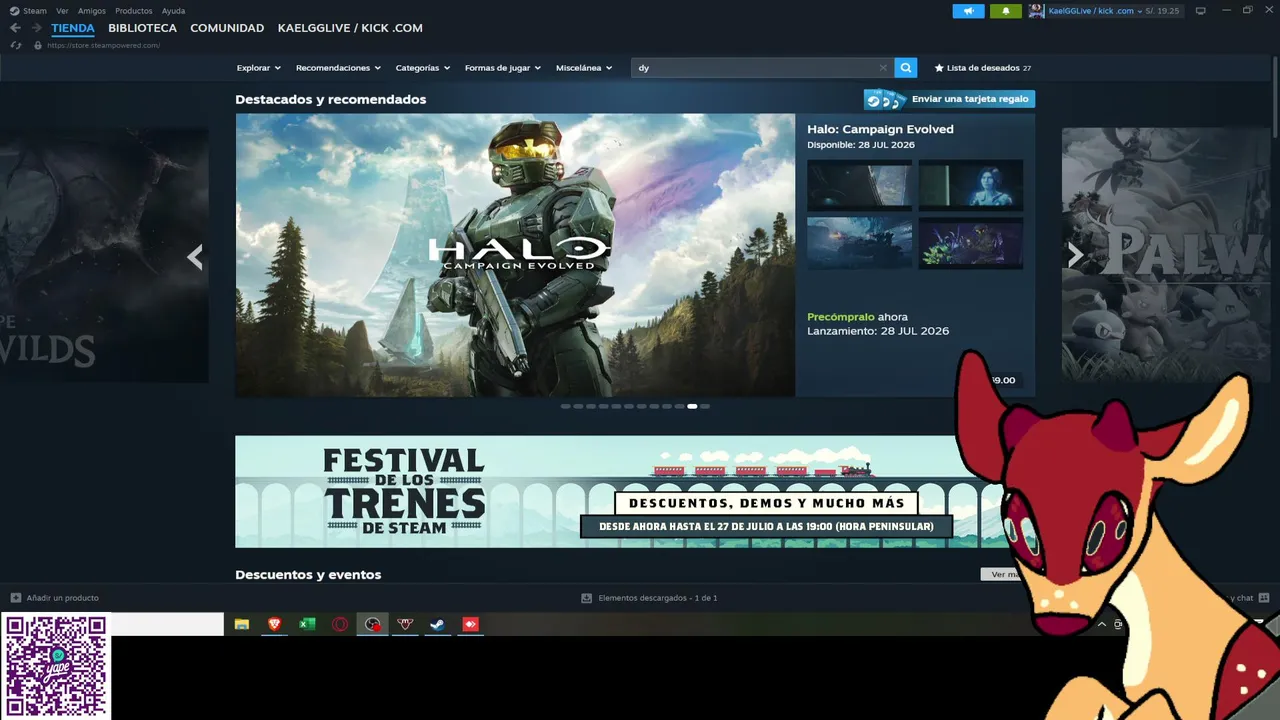Open File Explorer from the taskbar
The image size is (1280, 720).
coord(242,625)
